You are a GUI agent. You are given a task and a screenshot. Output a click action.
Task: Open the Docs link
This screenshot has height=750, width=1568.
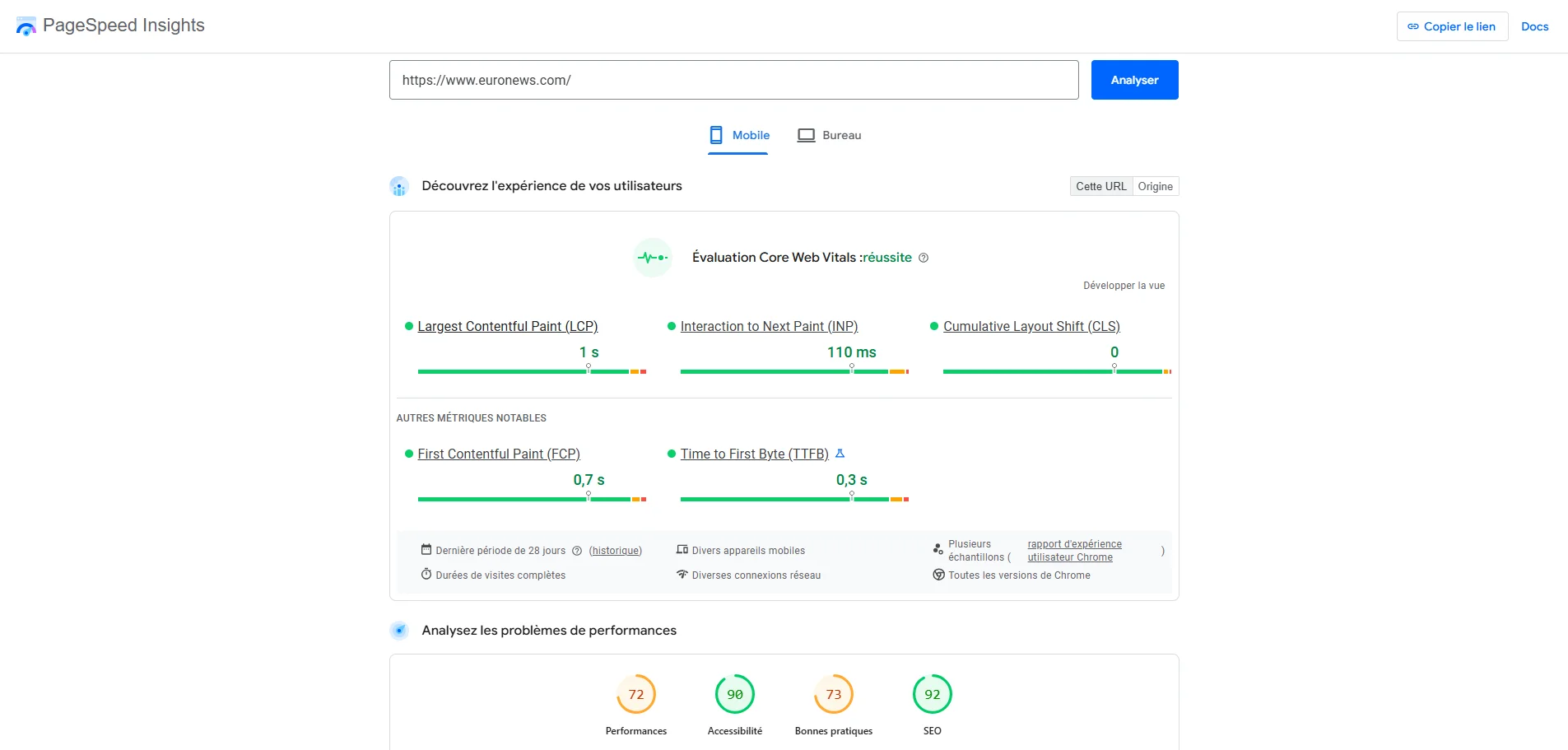(1534, 26)
